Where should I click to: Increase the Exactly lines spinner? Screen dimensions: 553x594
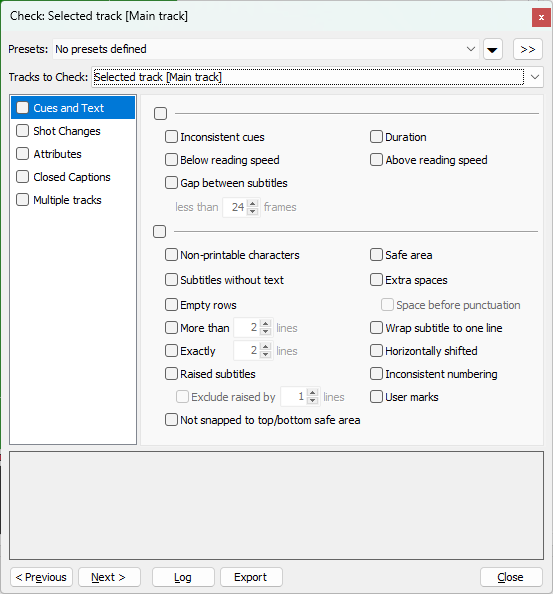tap(266, 347)
